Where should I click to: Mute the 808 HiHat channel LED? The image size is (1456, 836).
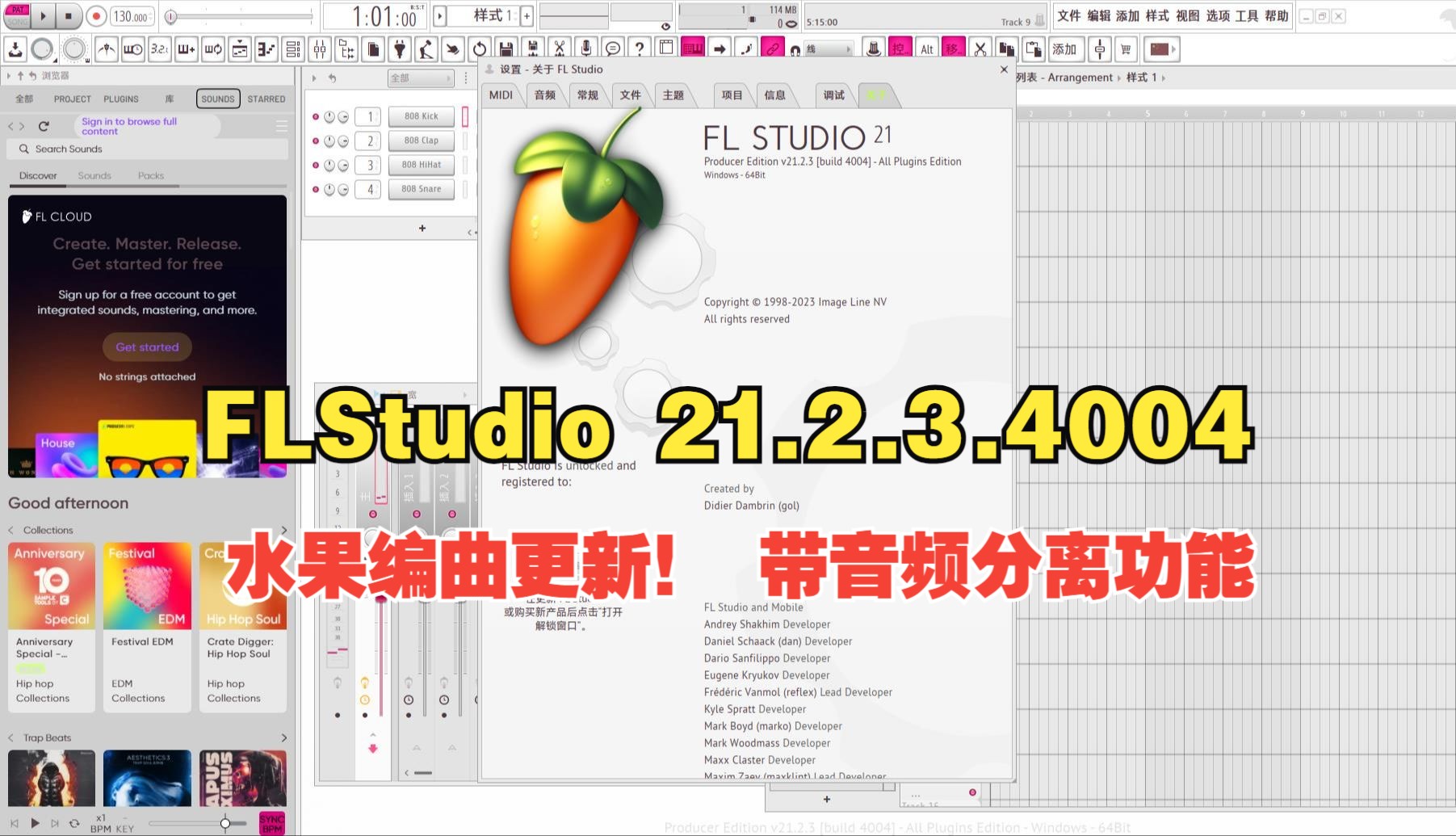[x=316, y=165]
